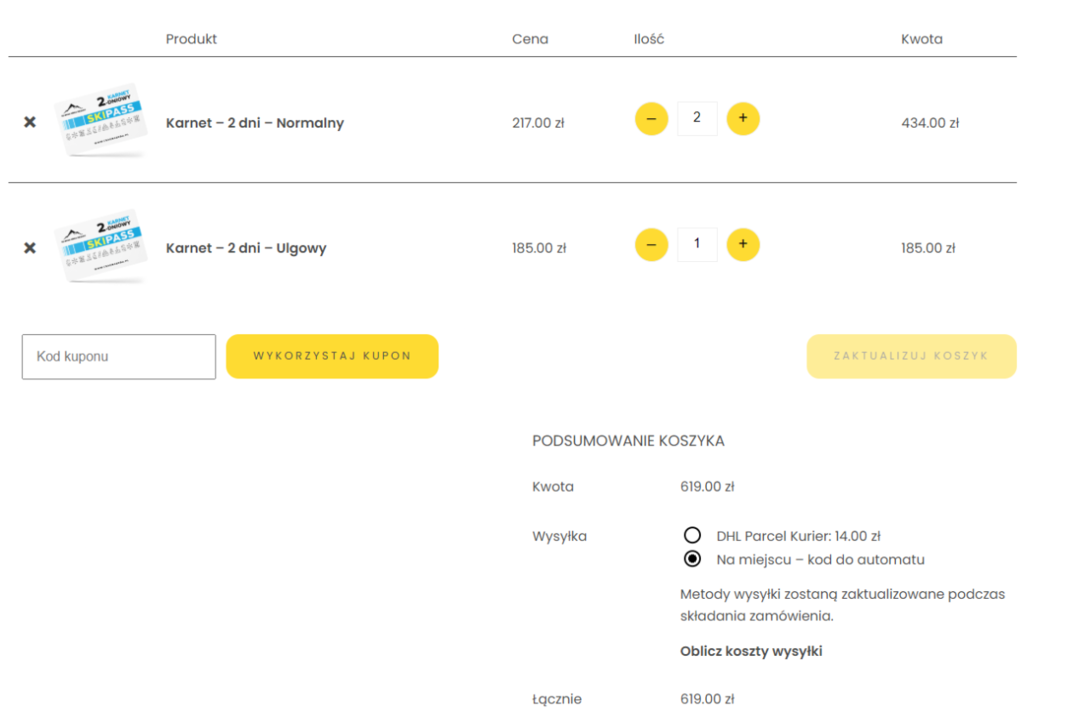
Task: Open the Ulgowy skipass thumbnail
Action: 101,246
